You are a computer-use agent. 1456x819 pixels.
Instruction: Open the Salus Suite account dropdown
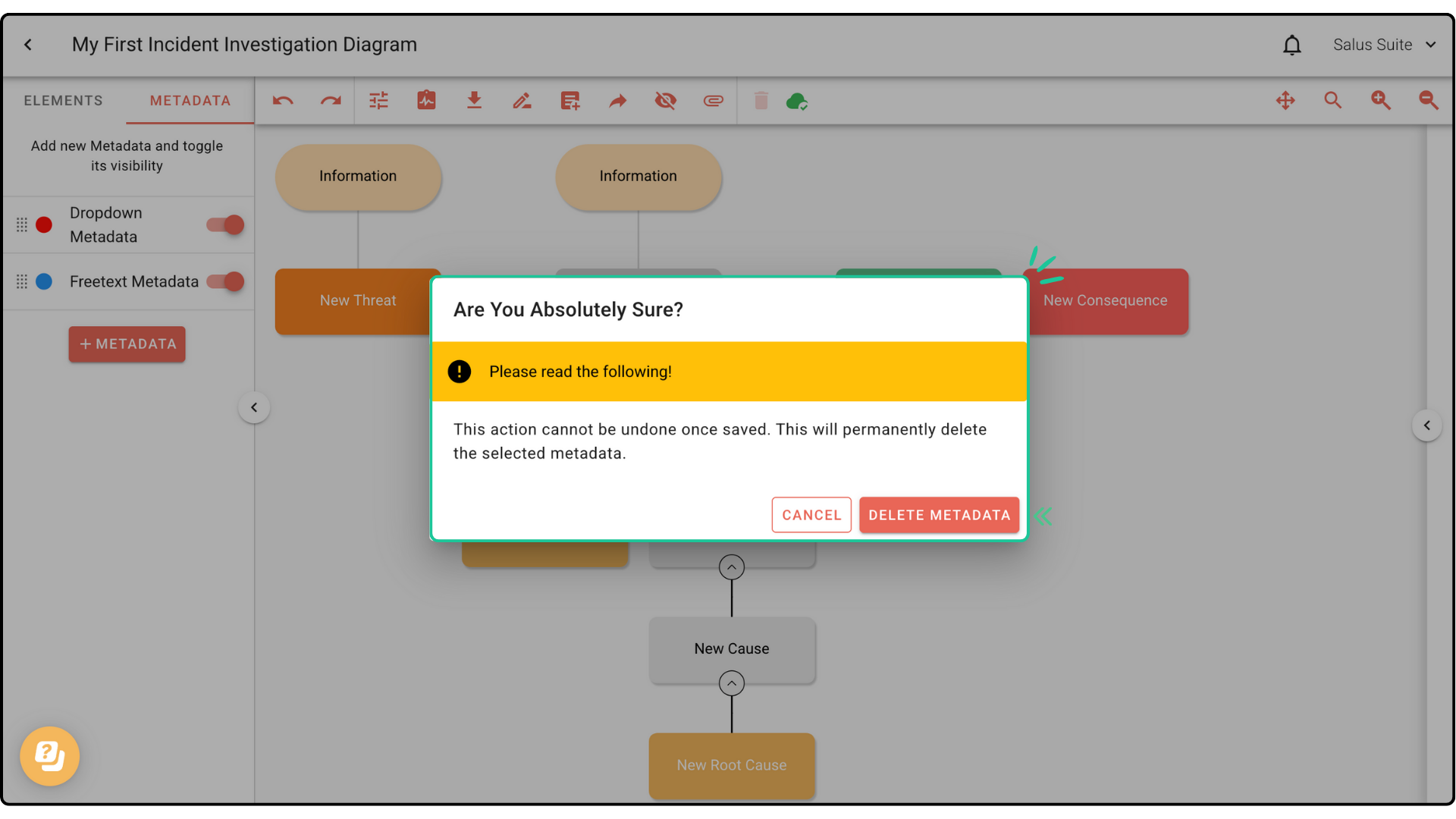1385,45
